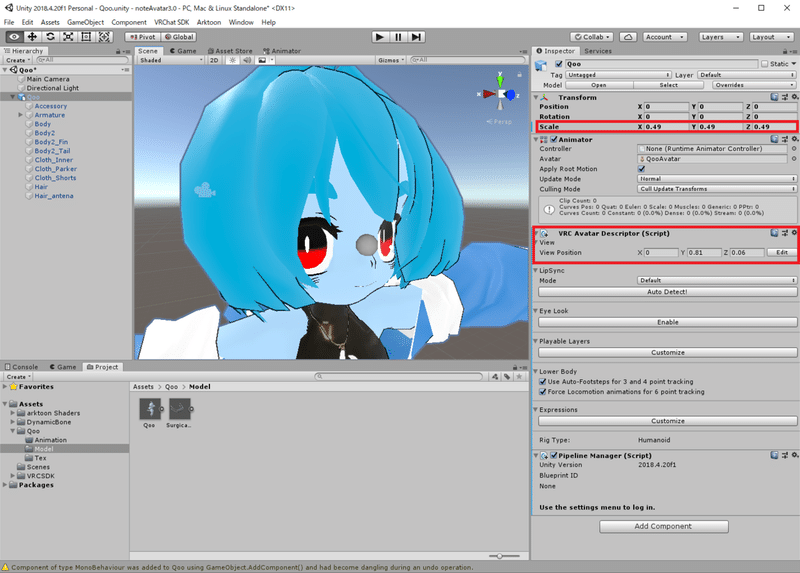Screen dimensions: 800x573
Task: Open the GameObject menu
Action: 85,22
